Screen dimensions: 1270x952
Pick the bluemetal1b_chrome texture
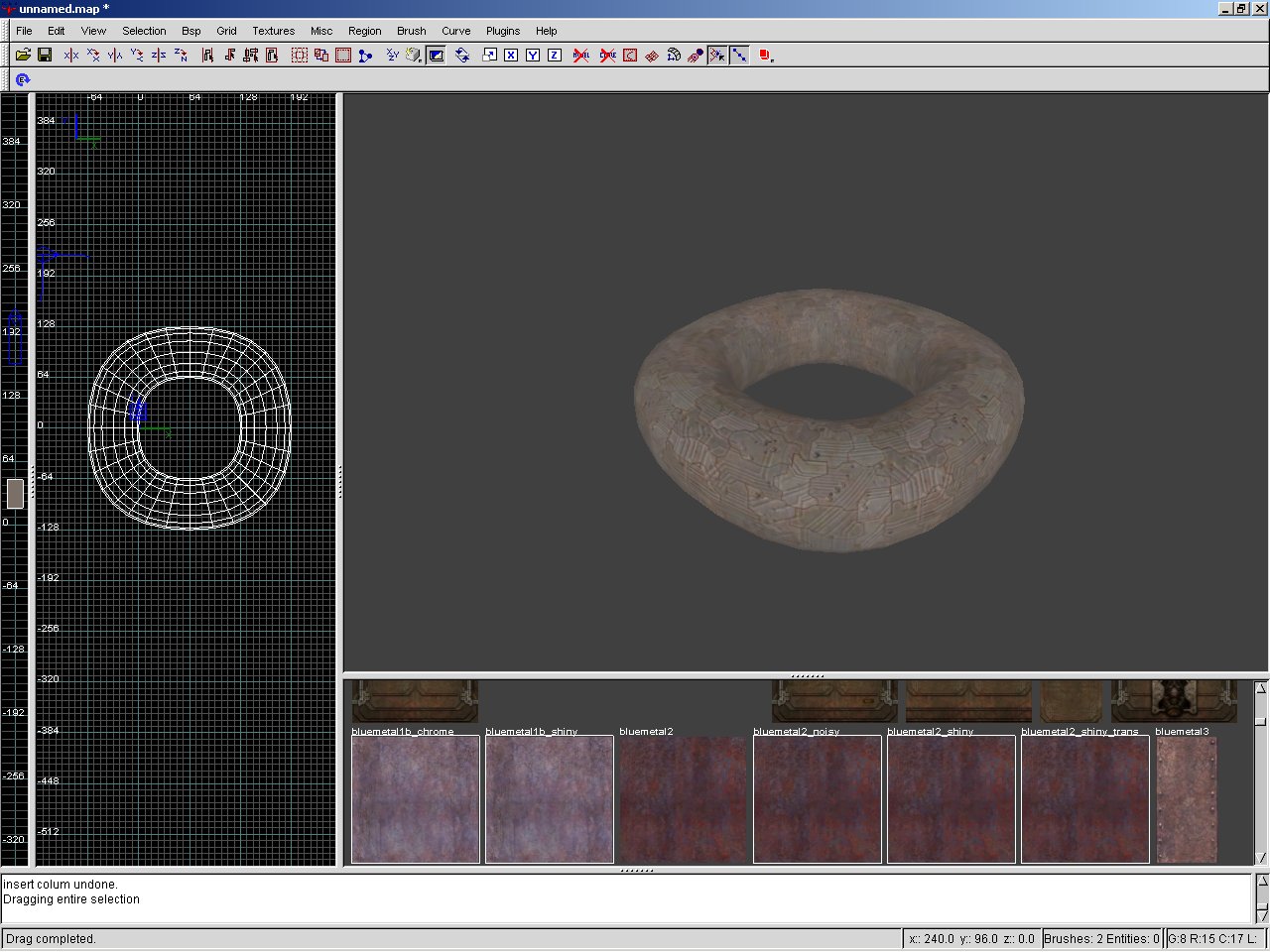point(415,799)
